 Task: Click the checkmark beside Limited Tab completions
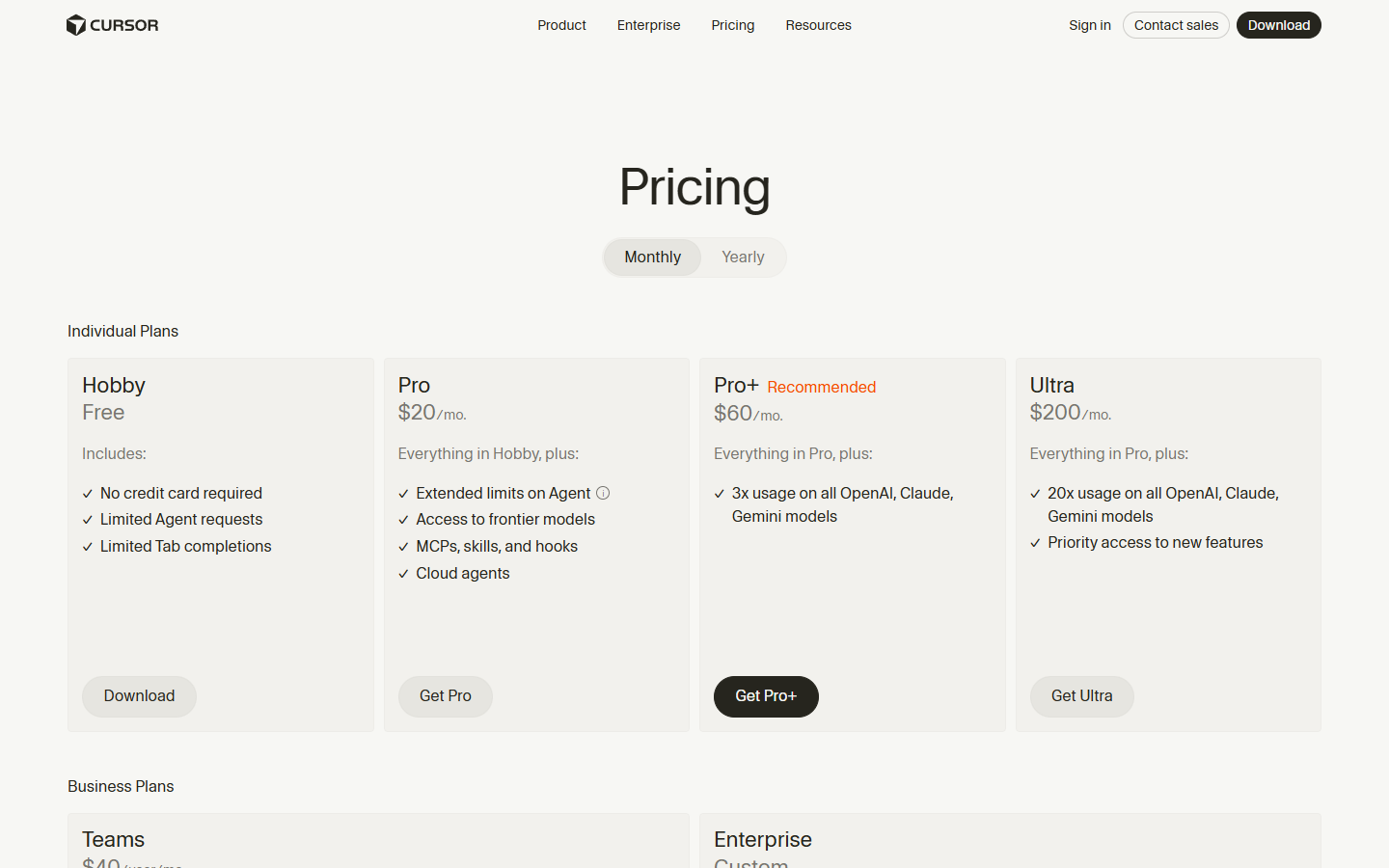click(x=86, y=546)
